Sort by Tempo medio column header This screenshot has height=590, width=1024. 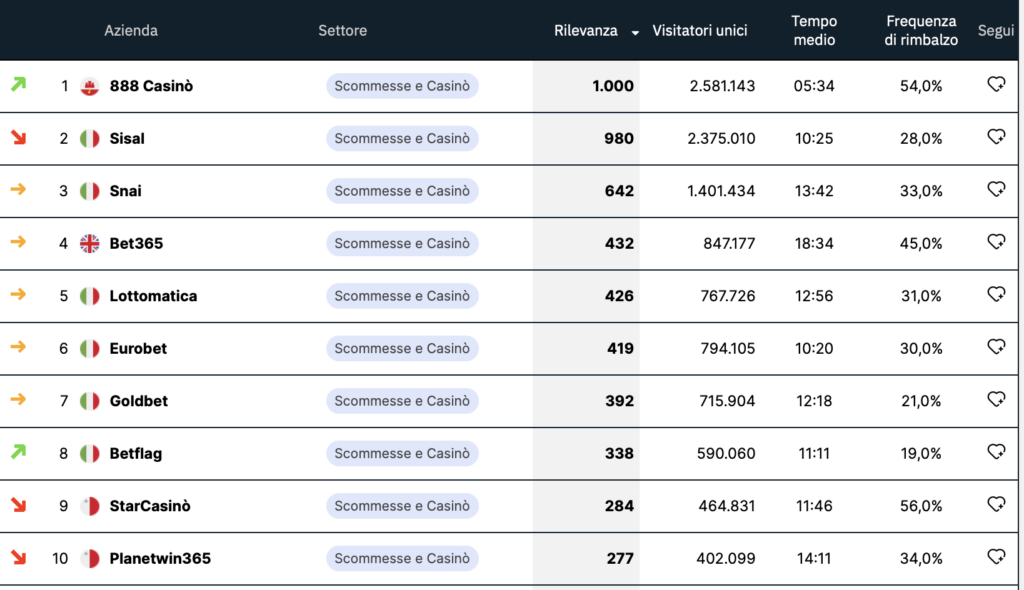[x=814, y=31]
